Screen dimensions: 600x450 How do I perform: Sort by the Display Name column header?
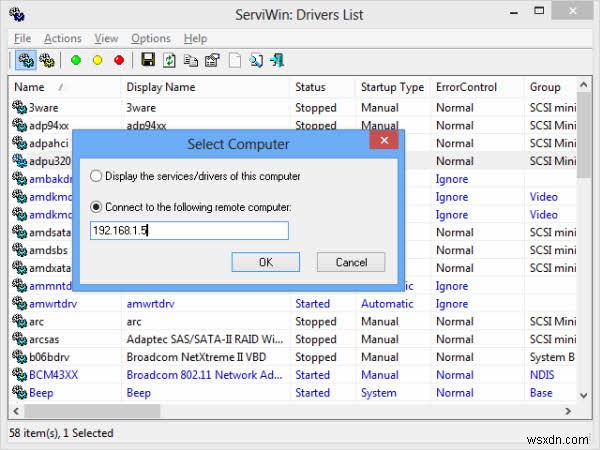[x=205, y=87]
